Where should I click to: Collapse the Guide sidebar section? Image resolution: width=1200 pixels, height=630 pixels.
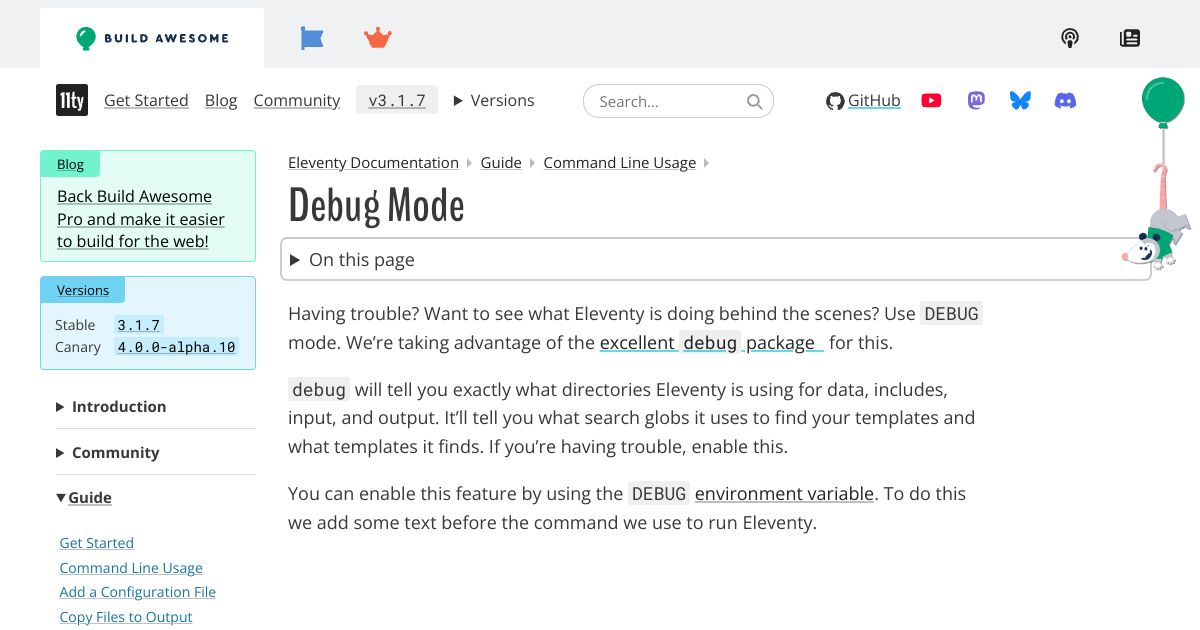tap(84, 497)
